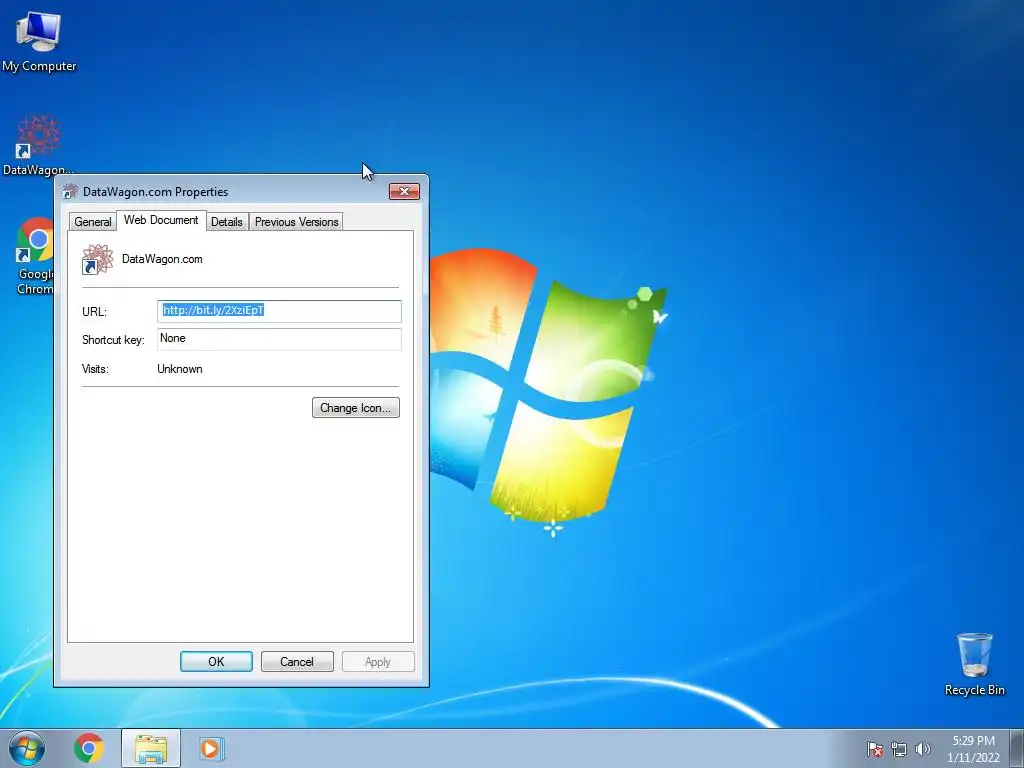The image size is (1024, 768).
Task: Open the Windows Start menu orb
Action: 27,748
